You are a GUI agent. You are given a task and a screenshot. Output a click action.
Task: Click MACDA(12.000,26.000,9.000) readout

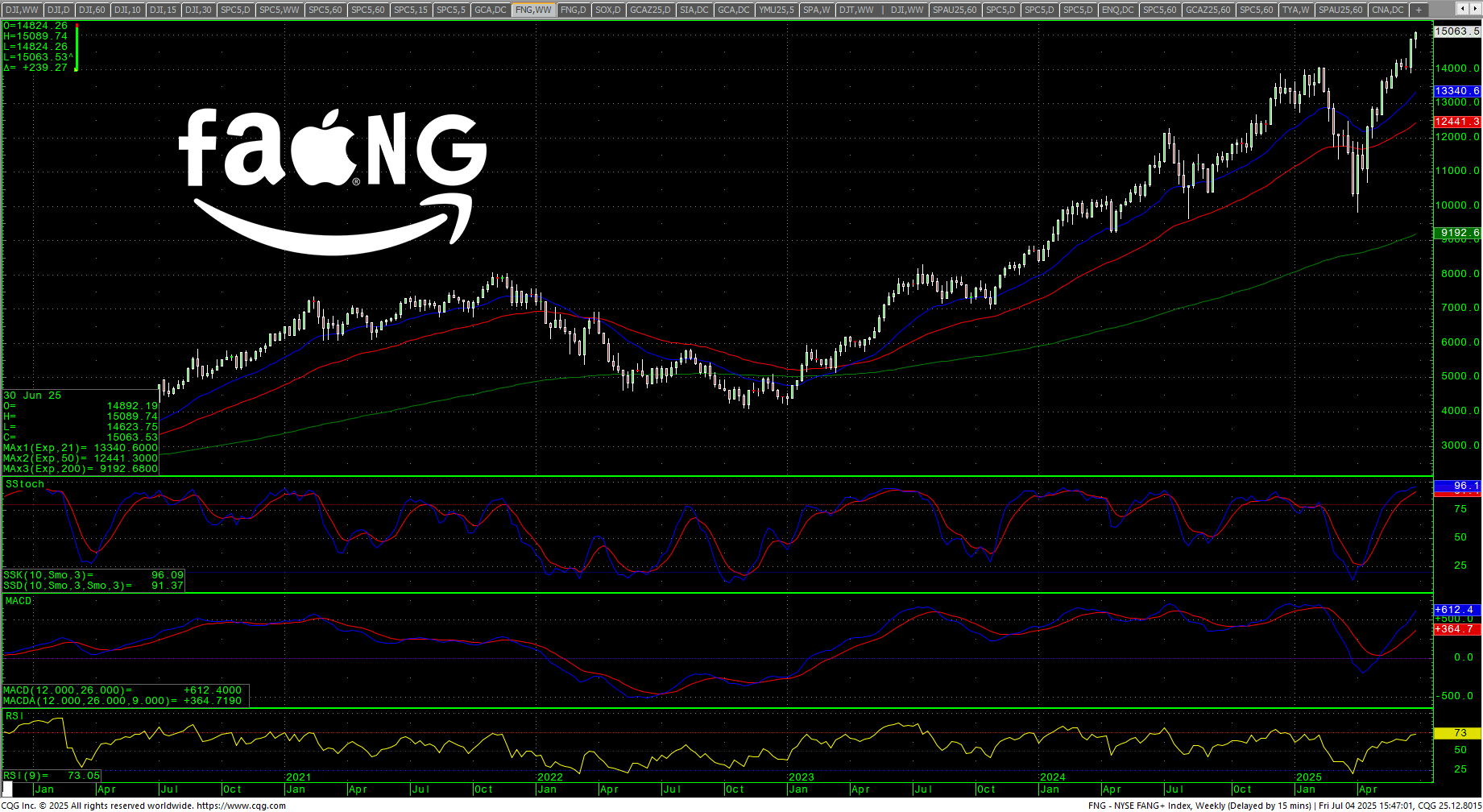click(x=122, y=701)
